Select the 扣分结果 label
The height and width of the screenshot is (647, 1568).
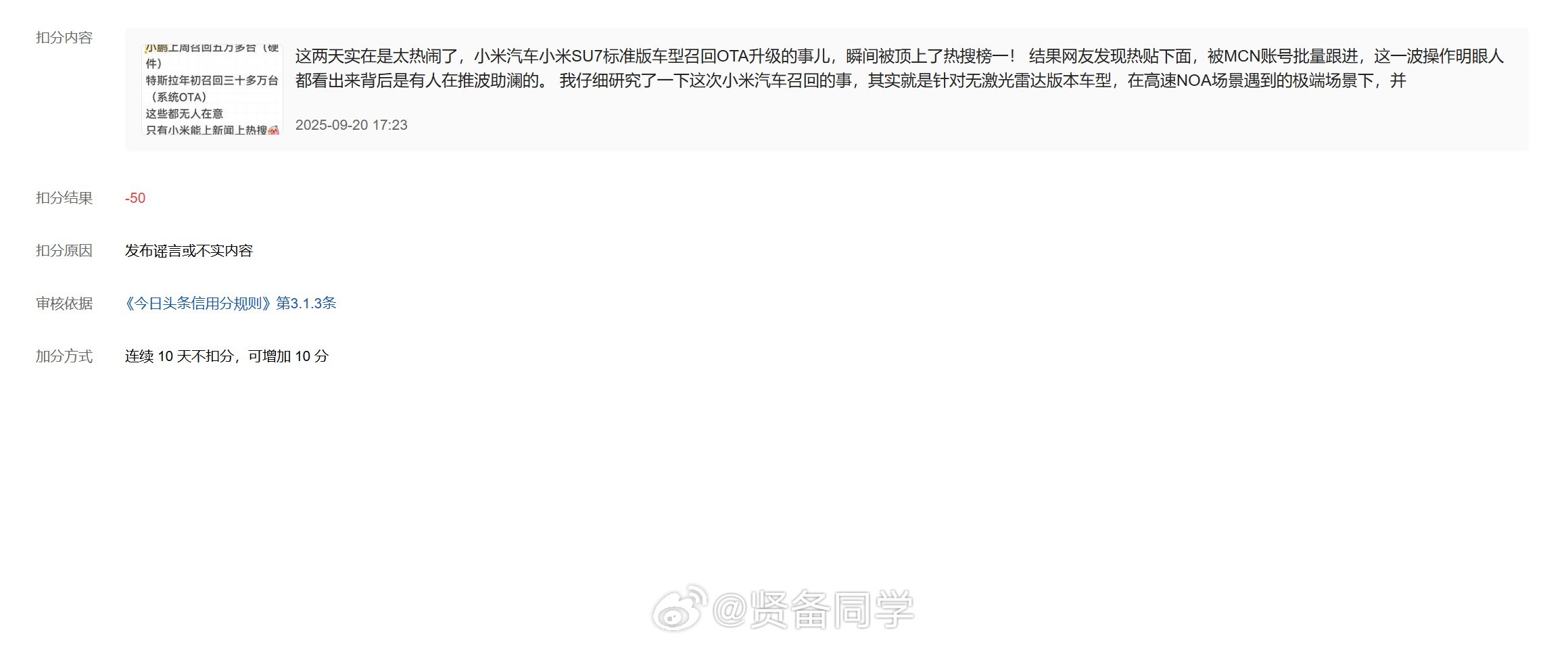click(64, 198)
